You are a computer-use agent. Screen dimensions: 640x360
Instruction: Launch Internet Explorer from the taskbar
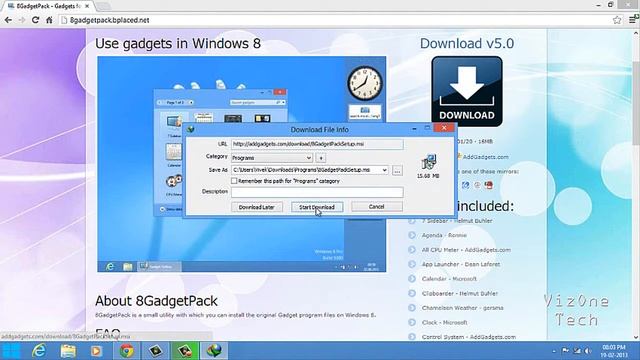[39, 351]
